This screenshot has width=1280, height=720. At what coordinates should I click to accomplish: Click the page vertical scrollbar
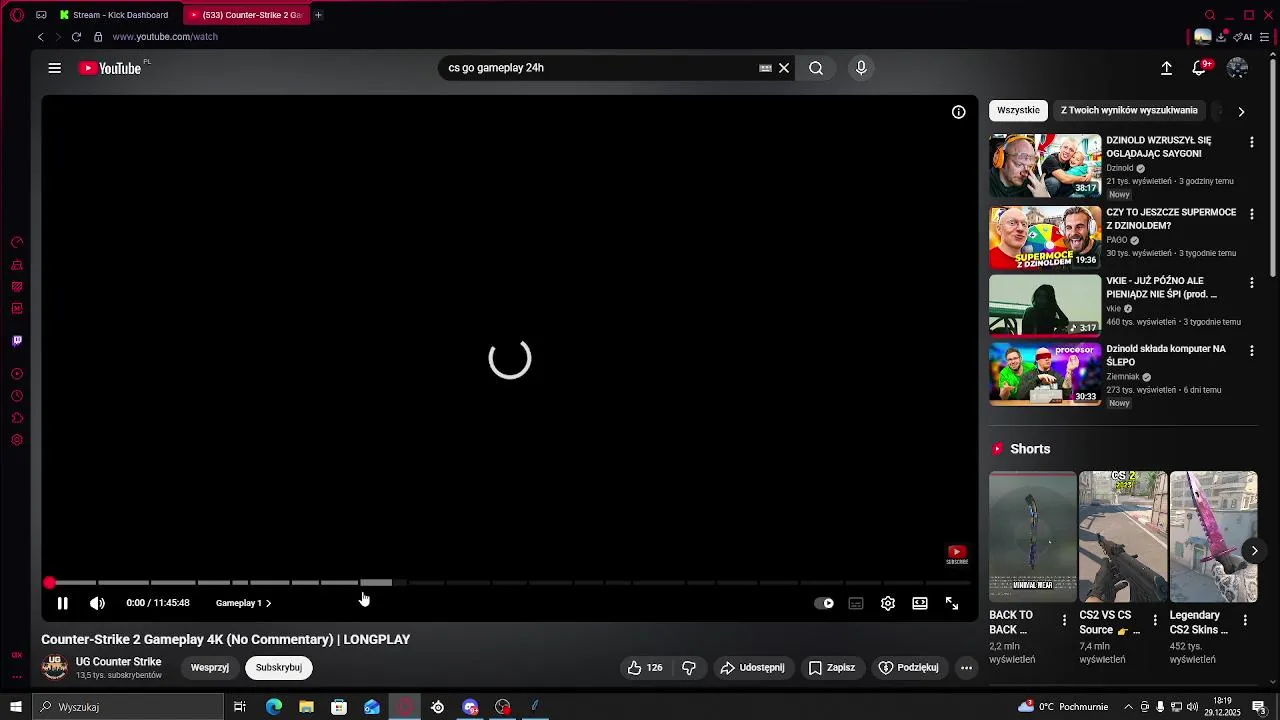pyautogui.click(x=1273, y=170)
